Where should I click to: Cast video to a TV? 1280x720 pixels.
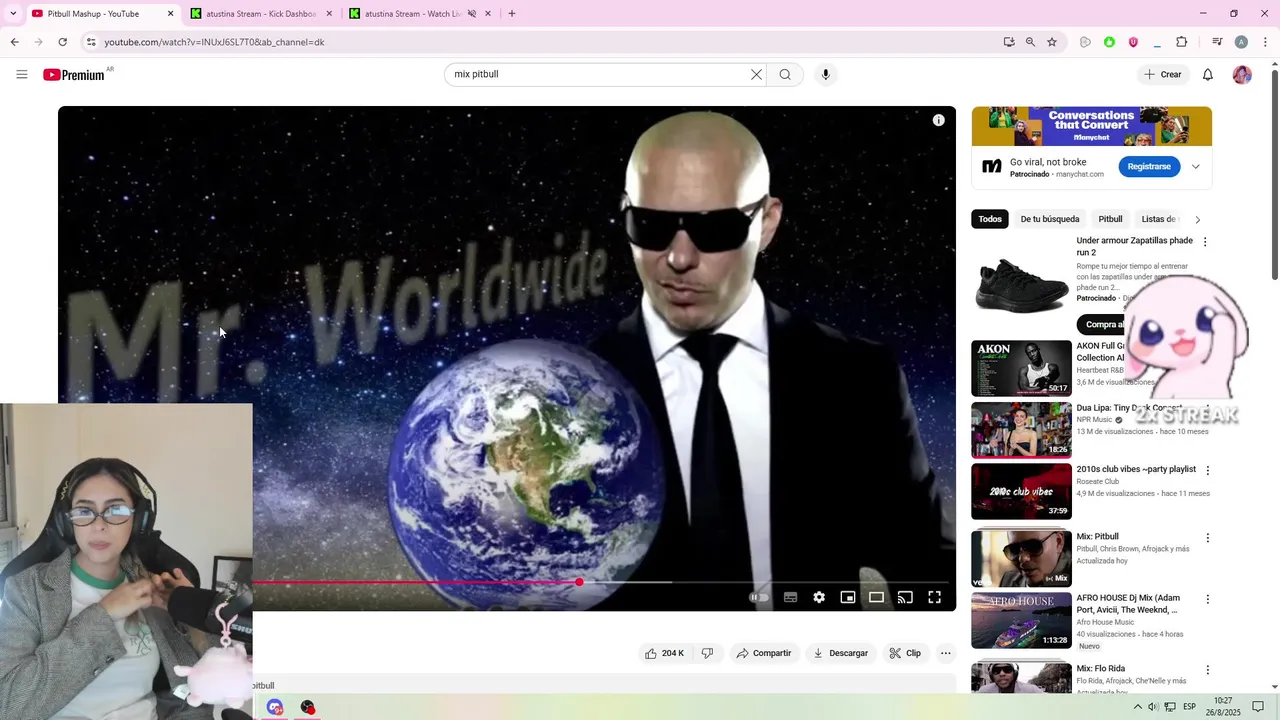[x=905, y=597]
